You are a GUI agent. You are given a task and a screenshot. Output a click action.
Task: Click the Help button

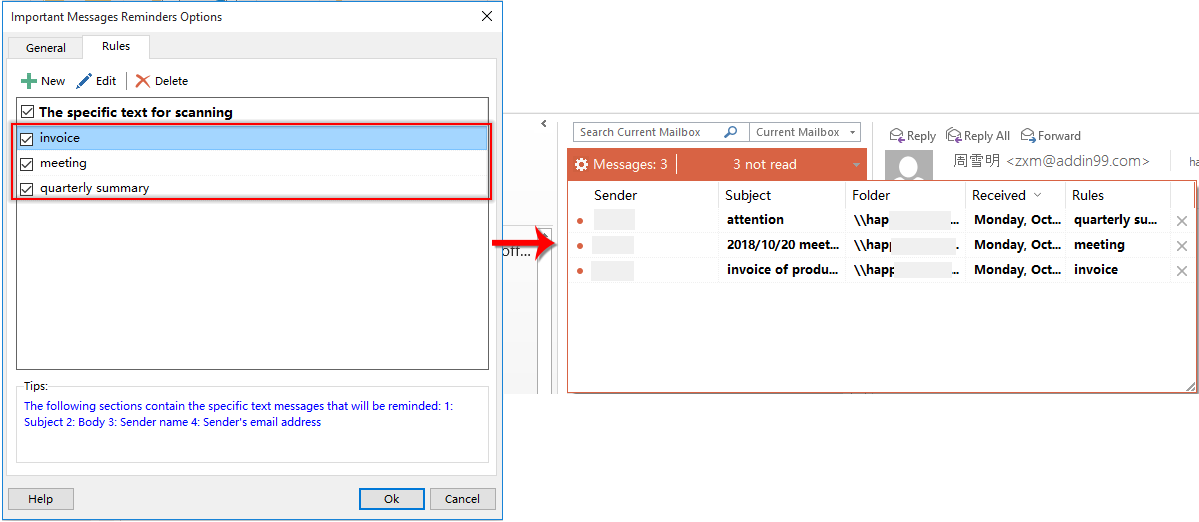41,499
